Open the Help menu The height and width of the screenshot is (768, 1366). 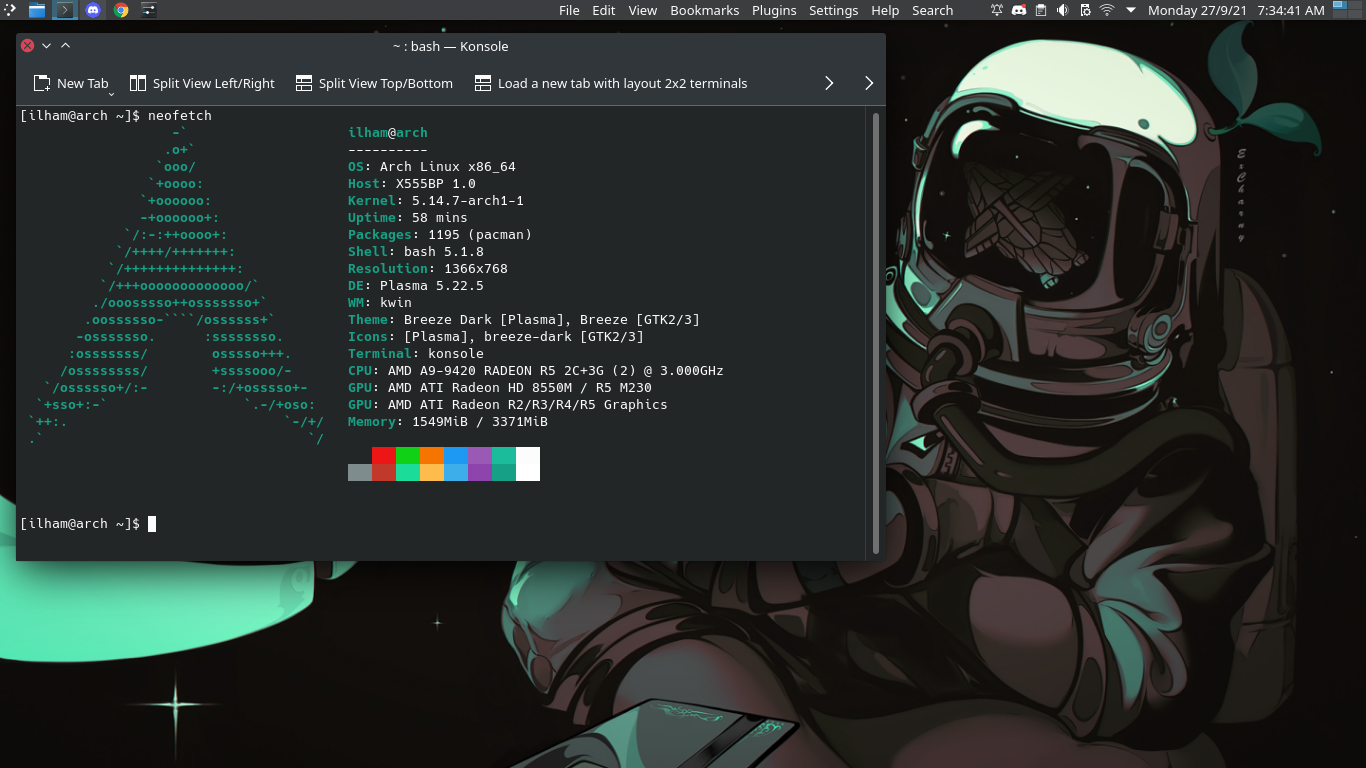pyautogui.click(x=885, y=10)
